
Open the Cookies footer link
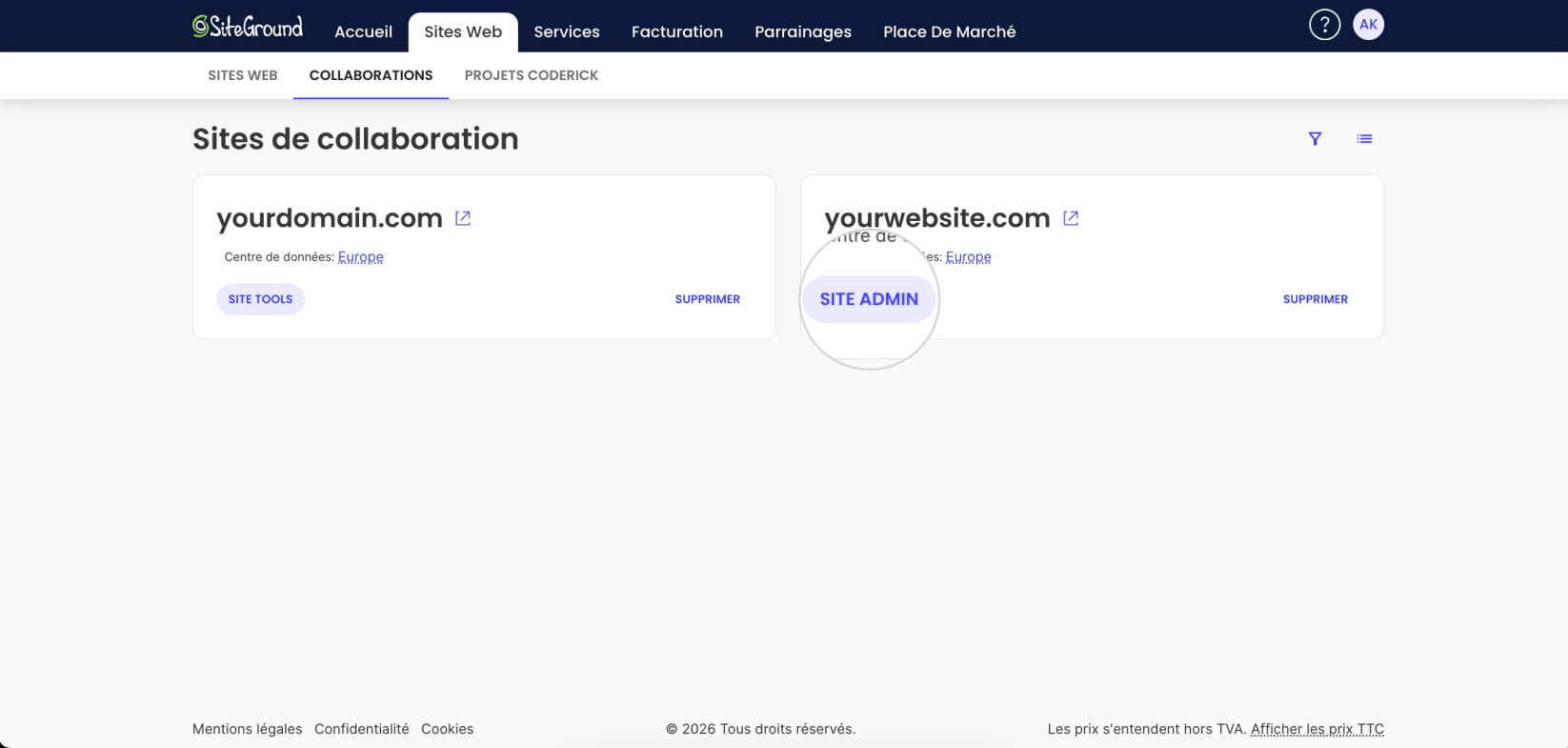448,729
